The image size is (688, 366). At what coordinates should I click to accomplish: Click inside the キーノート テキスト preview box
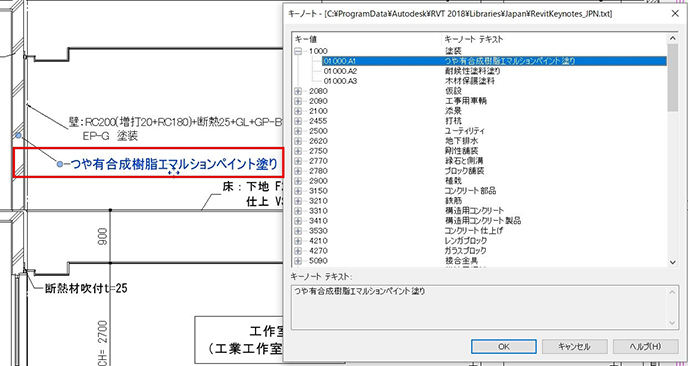pos(484,307)
